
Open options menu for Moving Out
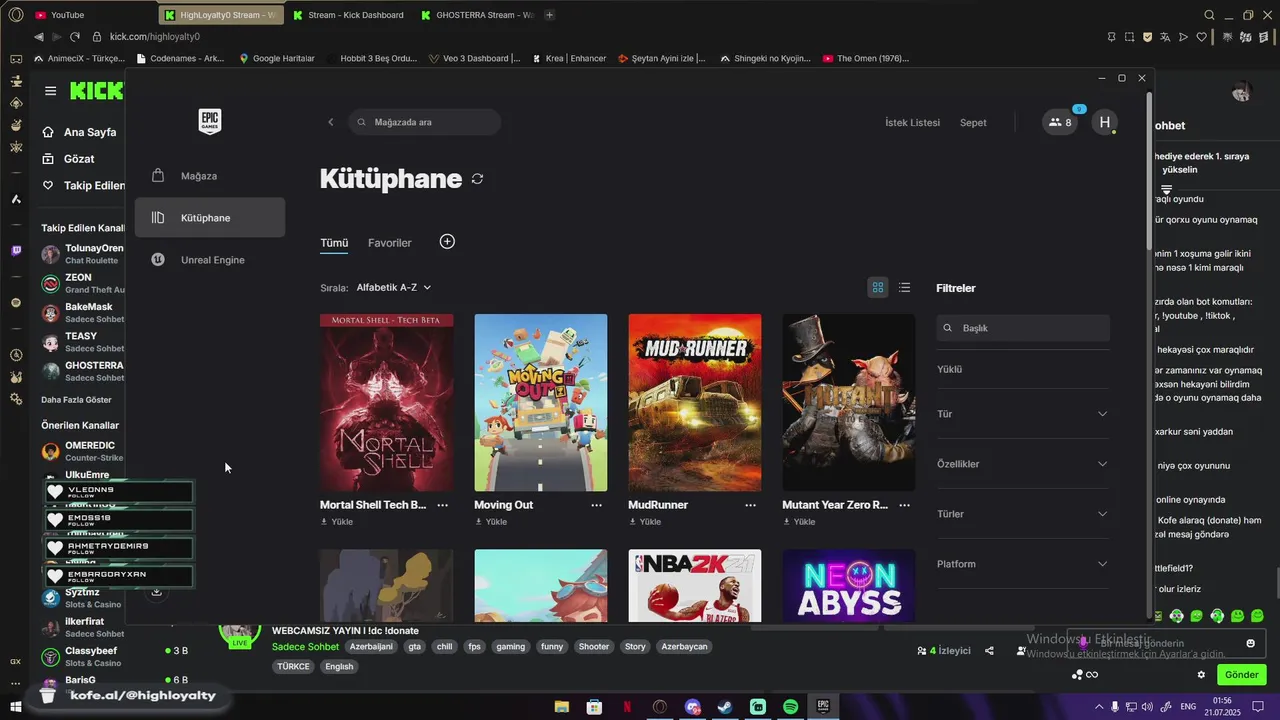click(x=597, y=505)
